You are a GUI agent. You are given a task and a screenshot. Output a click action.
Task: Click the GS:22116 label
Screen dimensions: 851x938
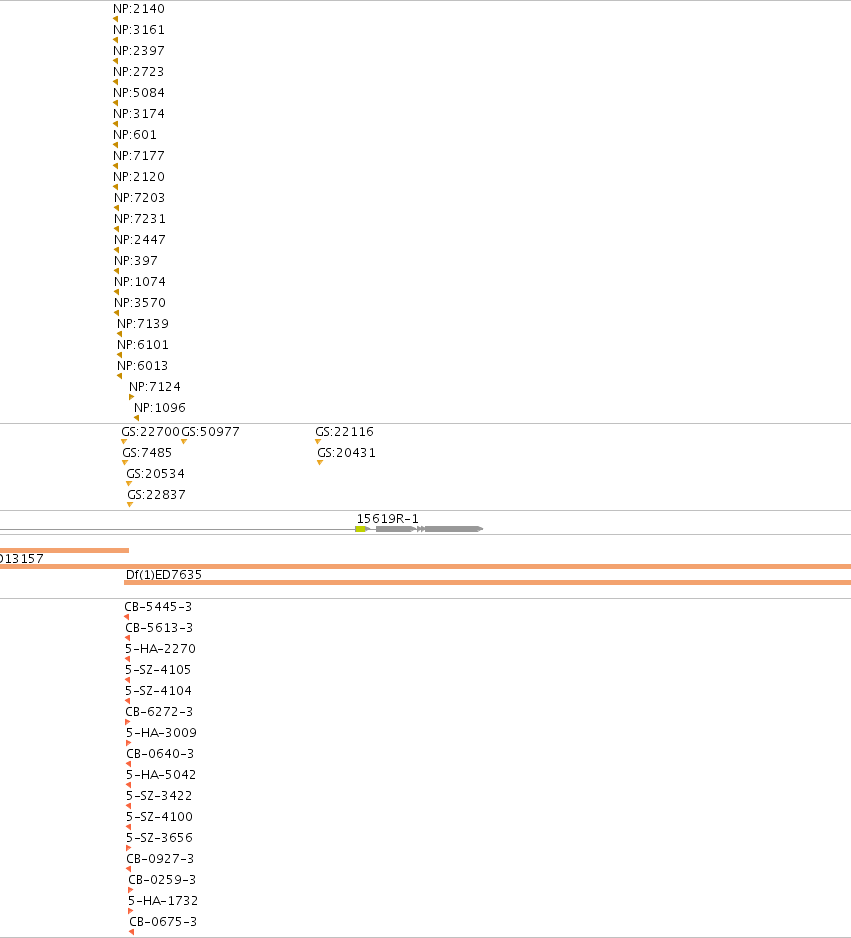coord(344,431)
